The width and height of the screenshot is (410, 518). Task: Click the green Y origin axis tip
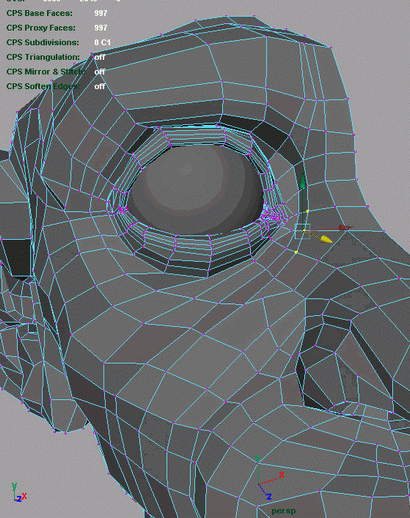pos(258,458)
